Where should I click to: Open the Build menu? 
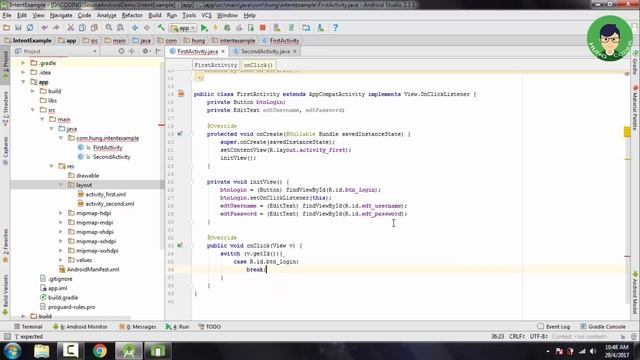coord(155,16)
